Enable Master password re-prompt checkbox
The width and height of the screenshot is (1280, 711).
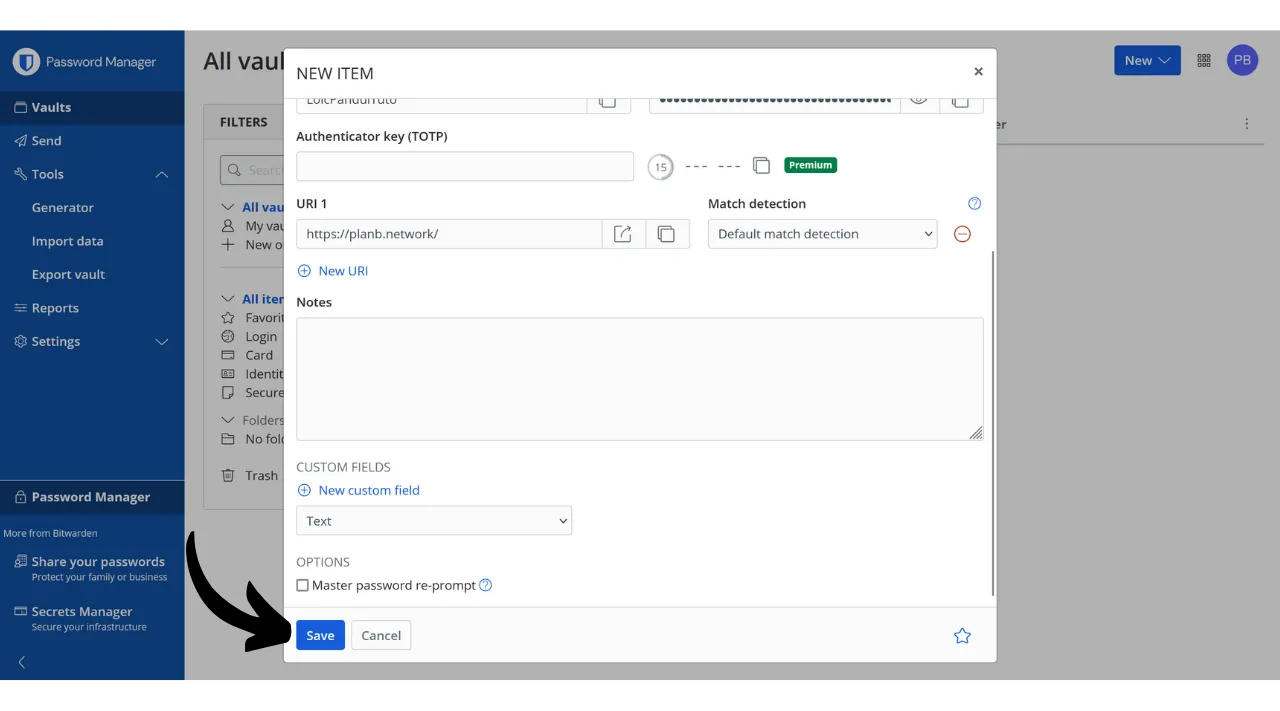(303, 586)
